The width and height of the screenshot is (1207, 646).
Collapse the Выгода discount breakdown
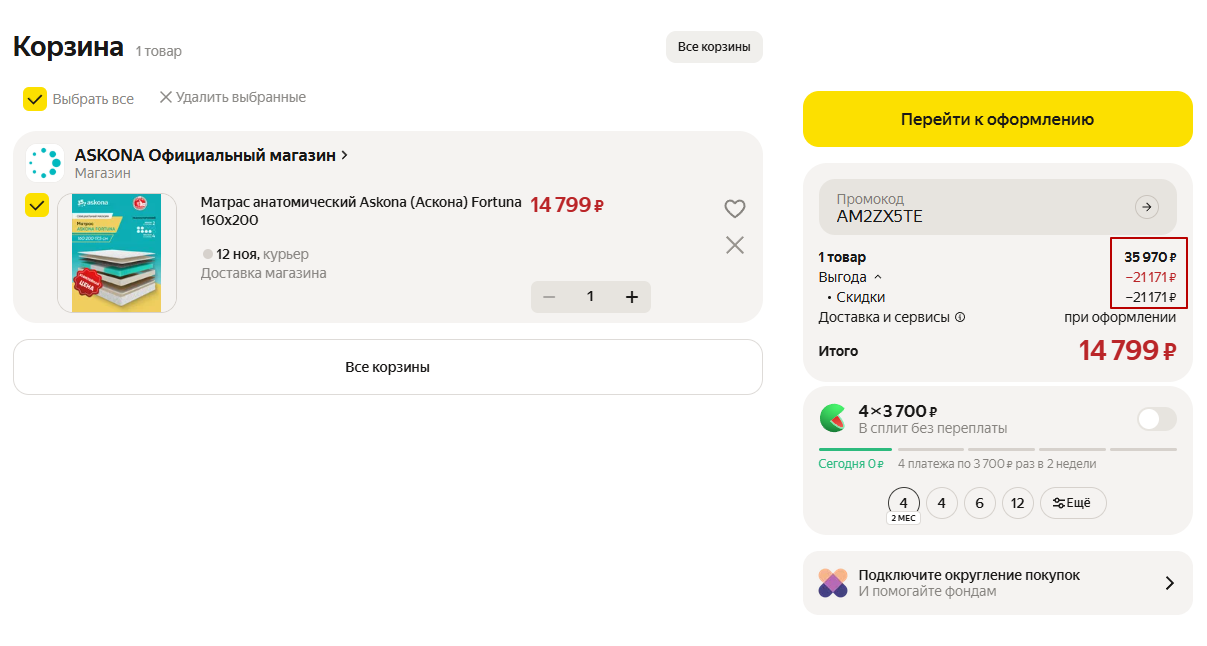coord(878,277)
